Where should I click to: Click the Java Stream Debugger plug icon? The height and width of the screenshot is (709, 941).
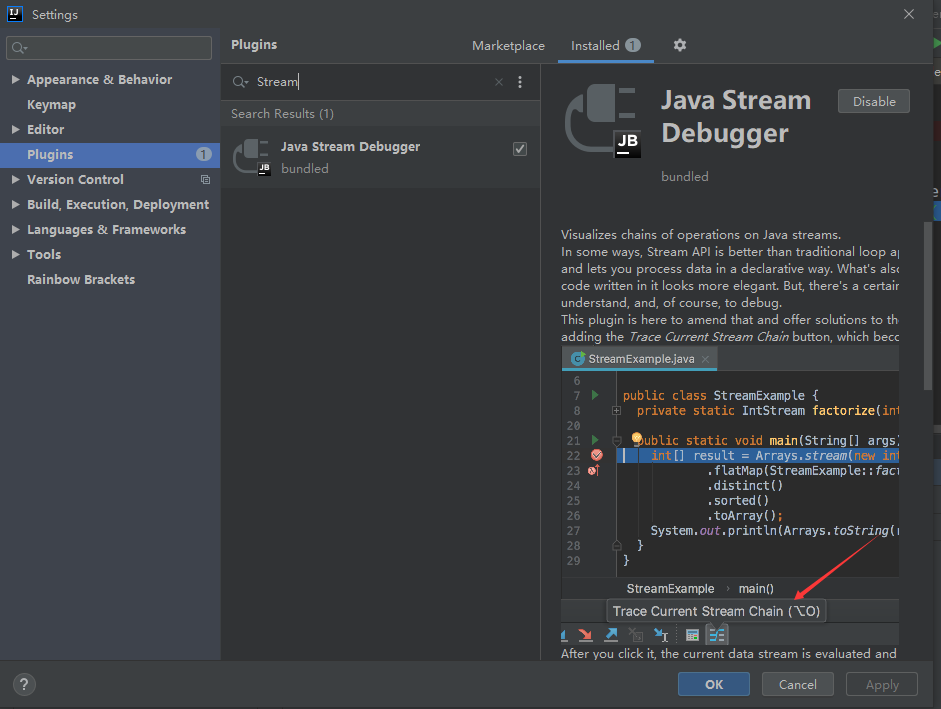pos(251,157)
